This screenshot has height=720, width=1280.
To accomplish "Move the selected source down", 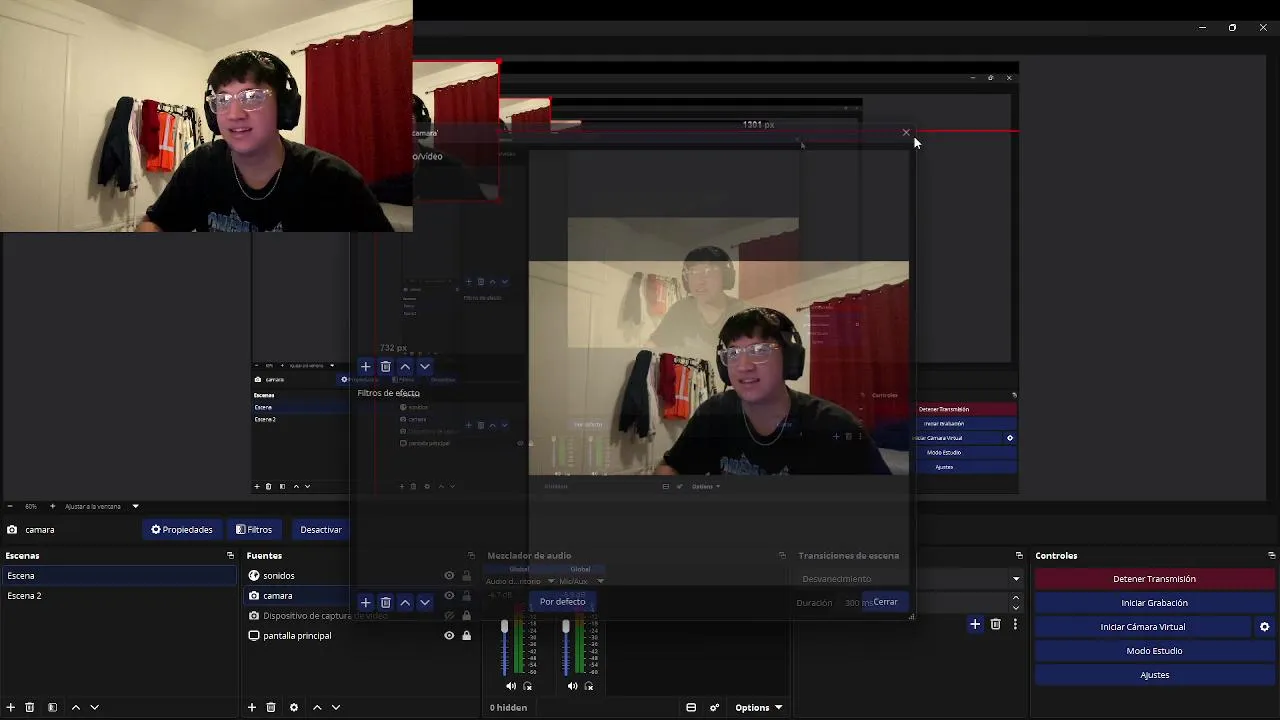I will pyautogui.click(x=336, y=707).
